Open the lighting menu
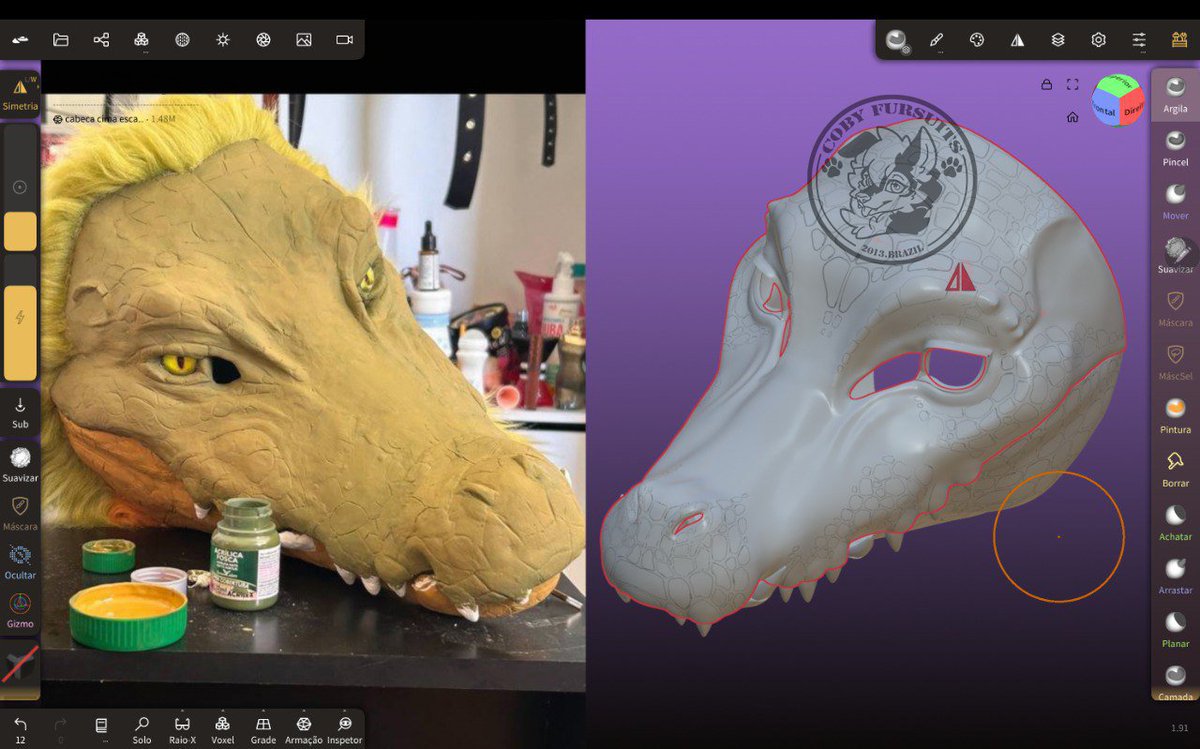 [x=223, y=40]
